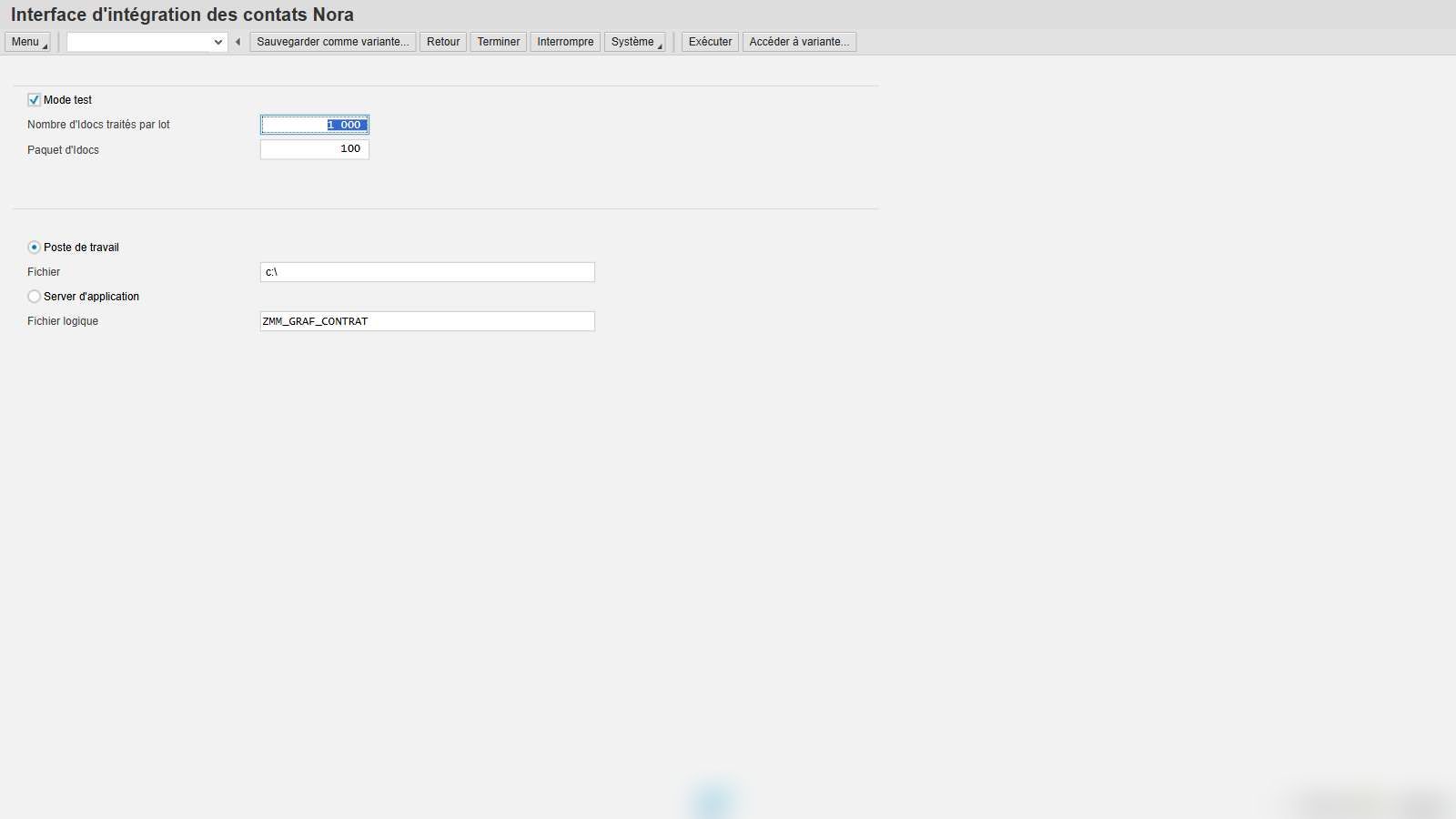Image resolution: width=1456 pixels, height=819 pixels.
Task: Uncheck the Mode test checkbox
Action: [x=34, y=100]
